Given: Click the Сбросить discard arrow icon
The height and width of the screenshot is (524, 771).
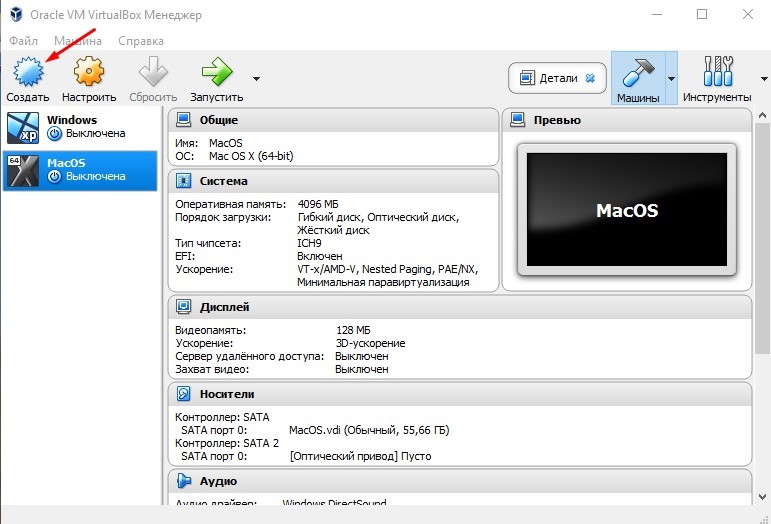Looking at the screenshot, I should click(x=153, y=73).
